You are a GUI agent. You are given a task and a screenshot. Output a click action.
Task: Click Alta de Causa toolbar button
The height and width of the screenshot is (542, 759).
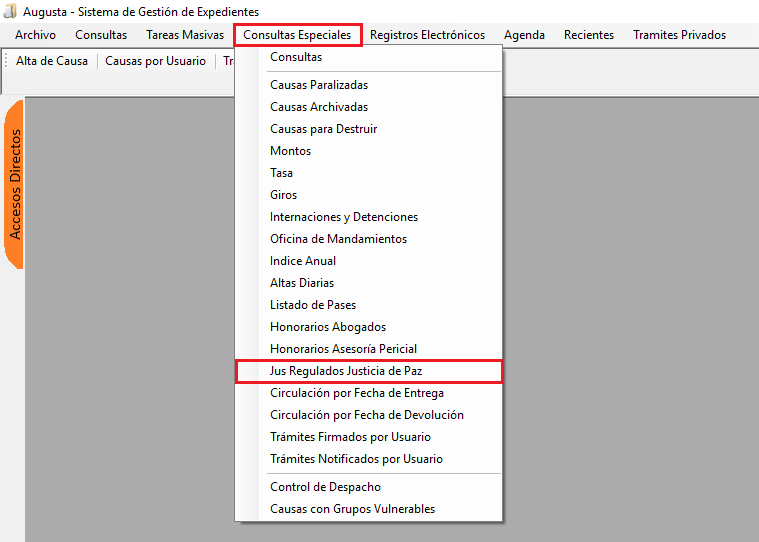(52, 61)
